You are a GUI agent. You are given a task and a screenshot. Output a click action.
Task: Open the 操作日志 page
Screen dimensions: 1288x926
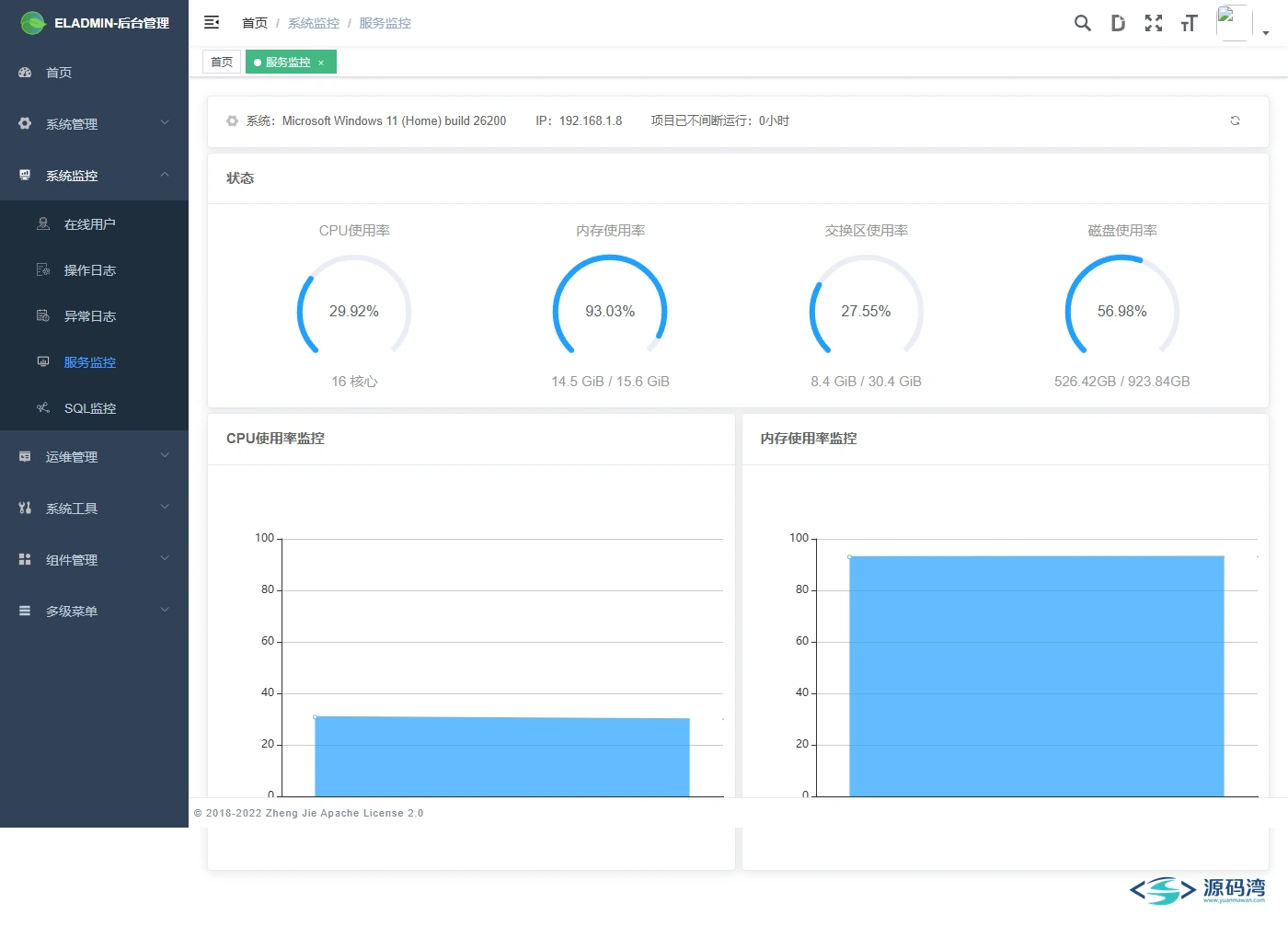94,269
